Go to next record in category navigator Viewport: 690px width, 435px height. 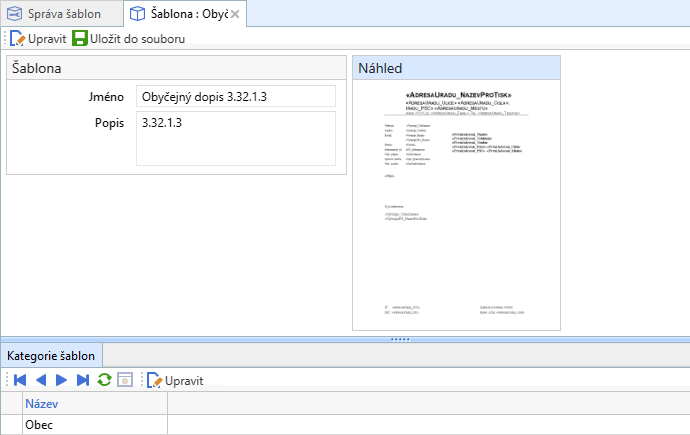pyautogui.click(x=62, y=380)
